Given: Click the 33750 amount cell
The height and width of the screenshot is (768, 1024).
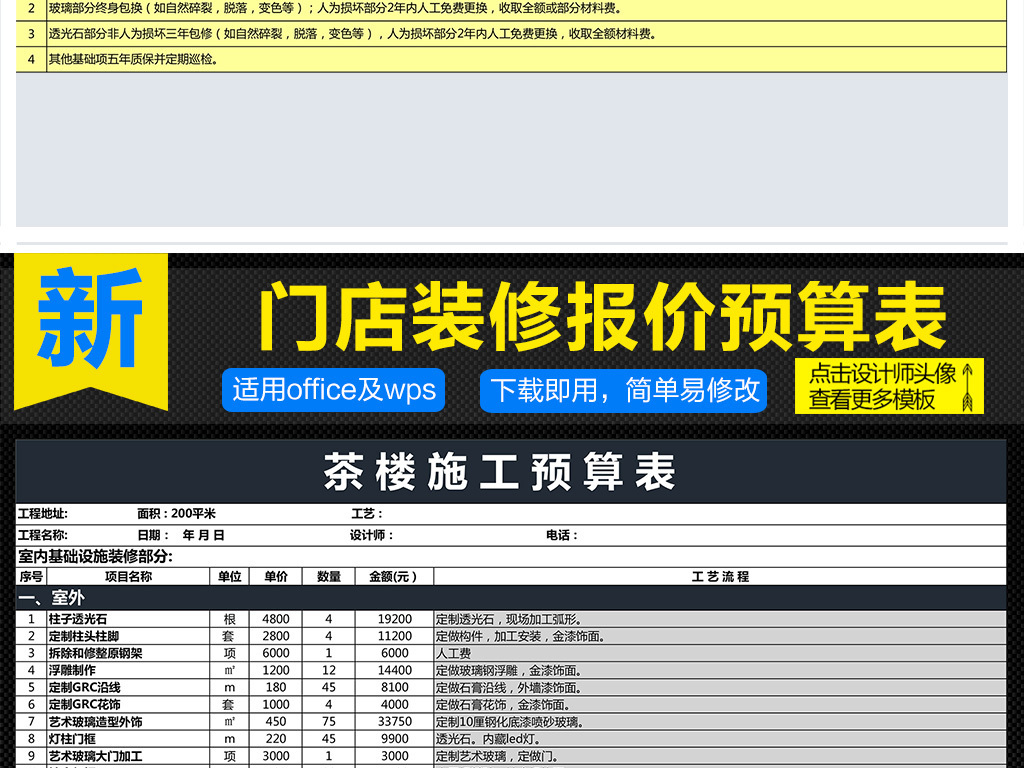Looking at the screenshot, I should [x=395, y=722].
